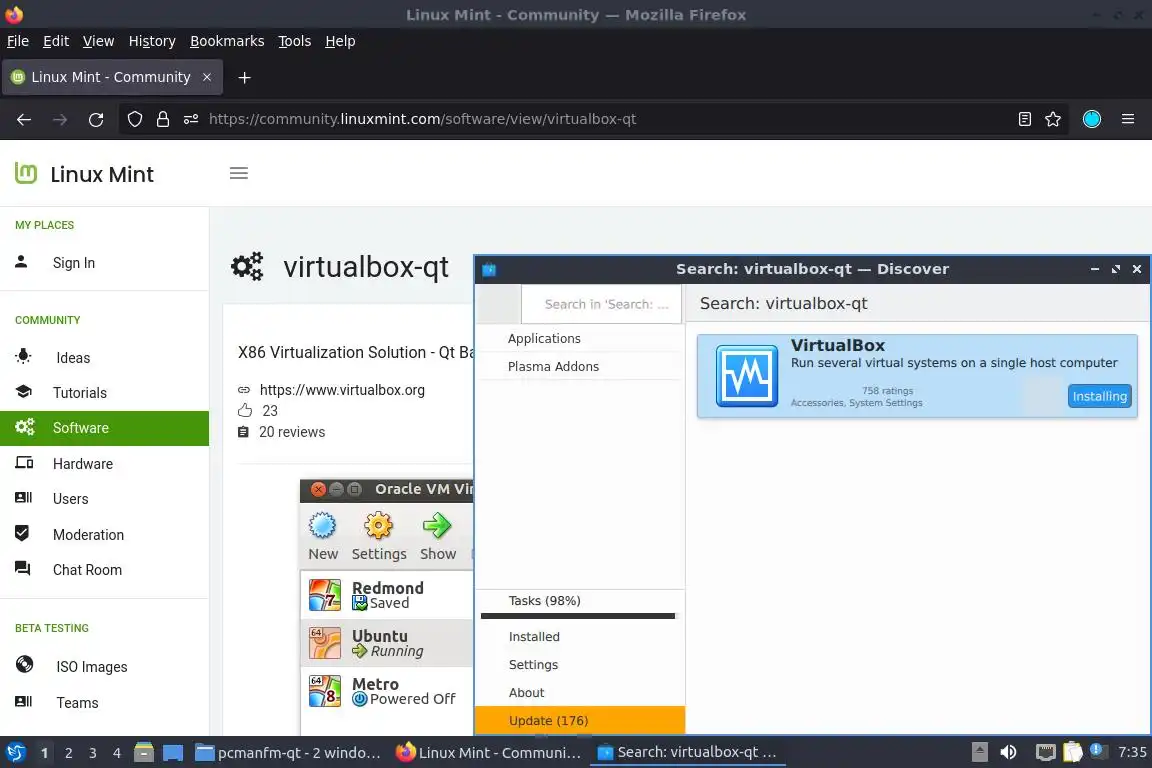
Task: Go to the Software section
Action: point(104,428)
